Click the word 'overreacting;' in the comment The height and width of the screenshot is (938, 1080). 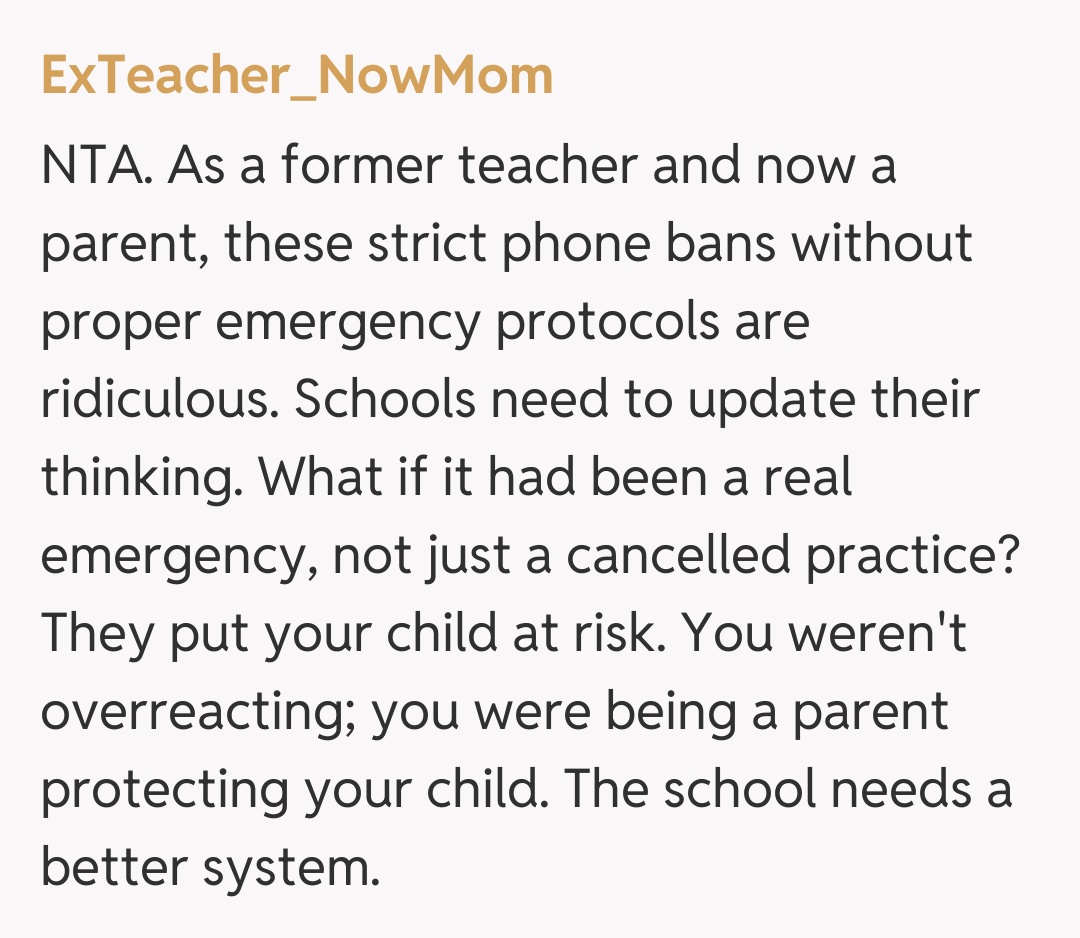(x=197, y=710)
